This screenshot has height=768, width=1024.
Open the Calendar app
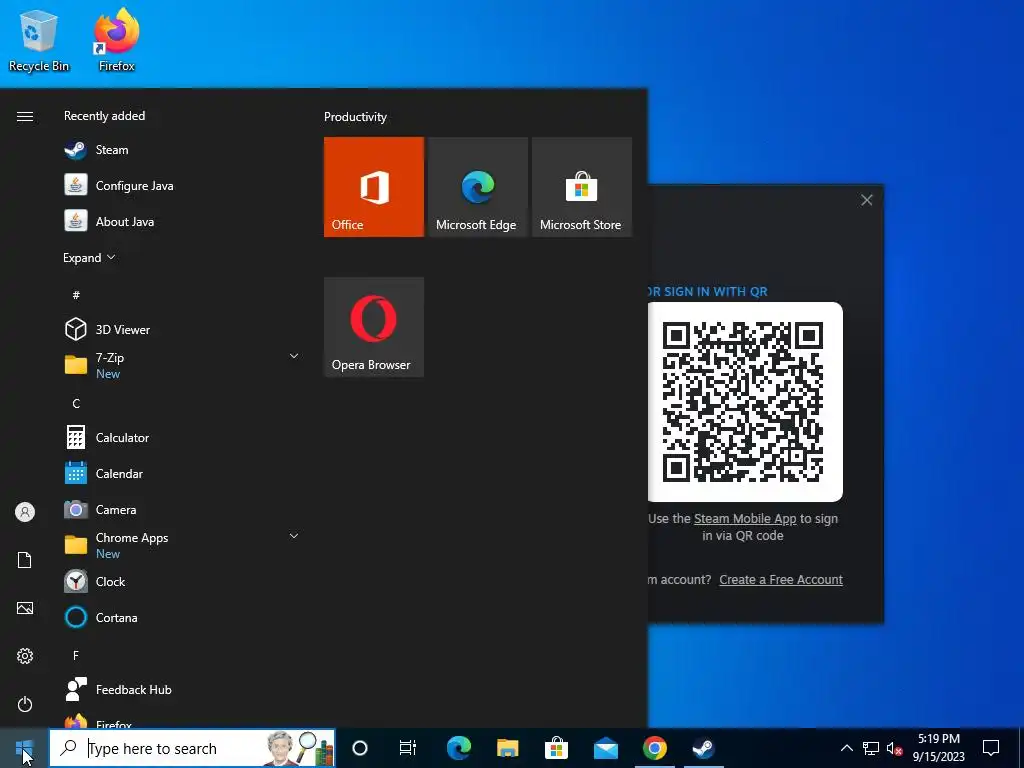pos(182,473)
